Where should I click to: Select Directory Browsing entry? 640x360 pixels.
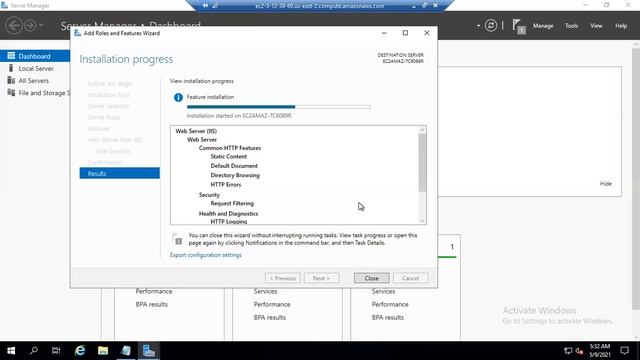(x=235, y=175)
